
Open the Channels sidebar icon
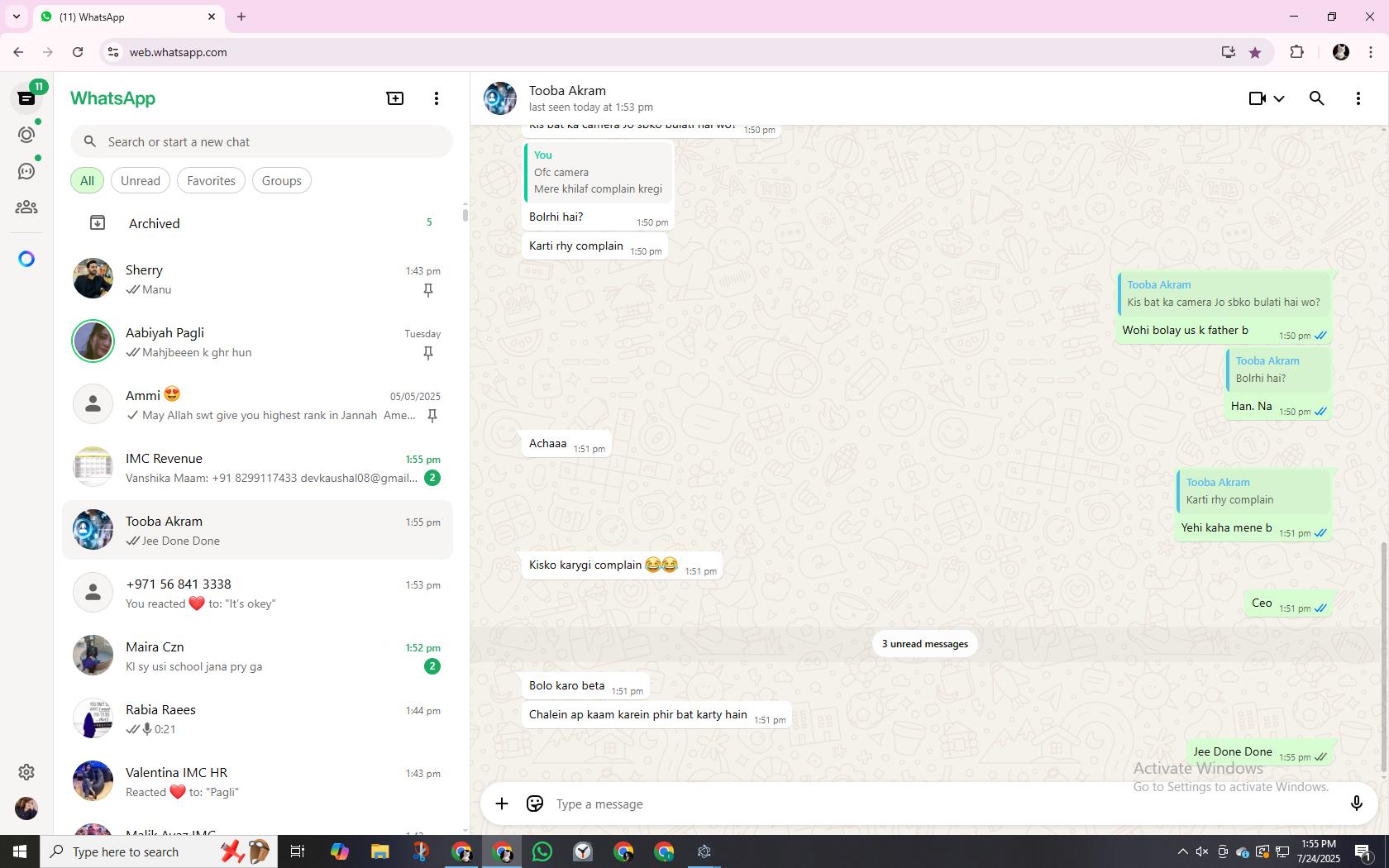click(26, 171)
